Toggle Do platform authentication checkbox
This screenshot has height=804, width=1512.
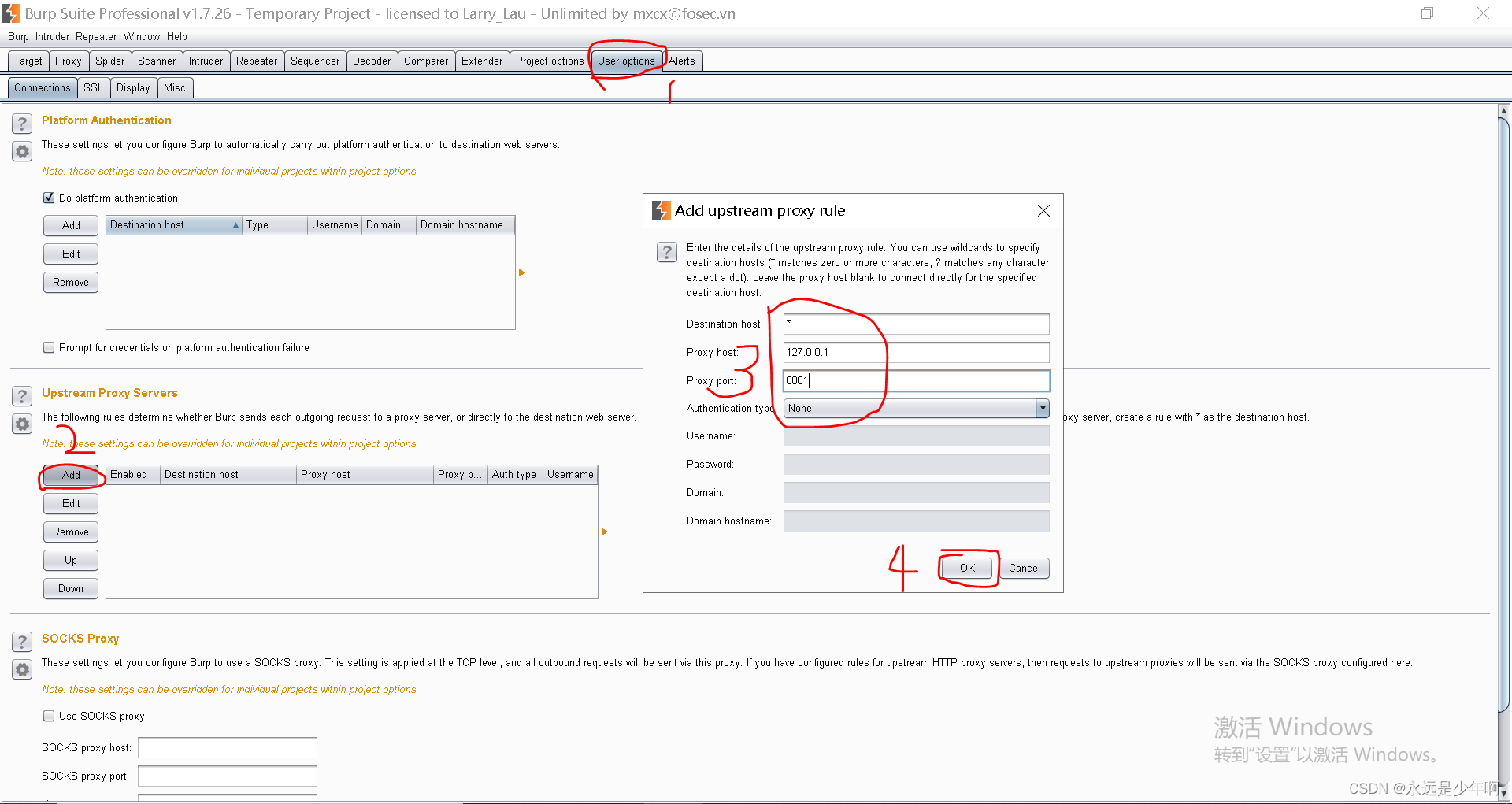tap(49, 198)
